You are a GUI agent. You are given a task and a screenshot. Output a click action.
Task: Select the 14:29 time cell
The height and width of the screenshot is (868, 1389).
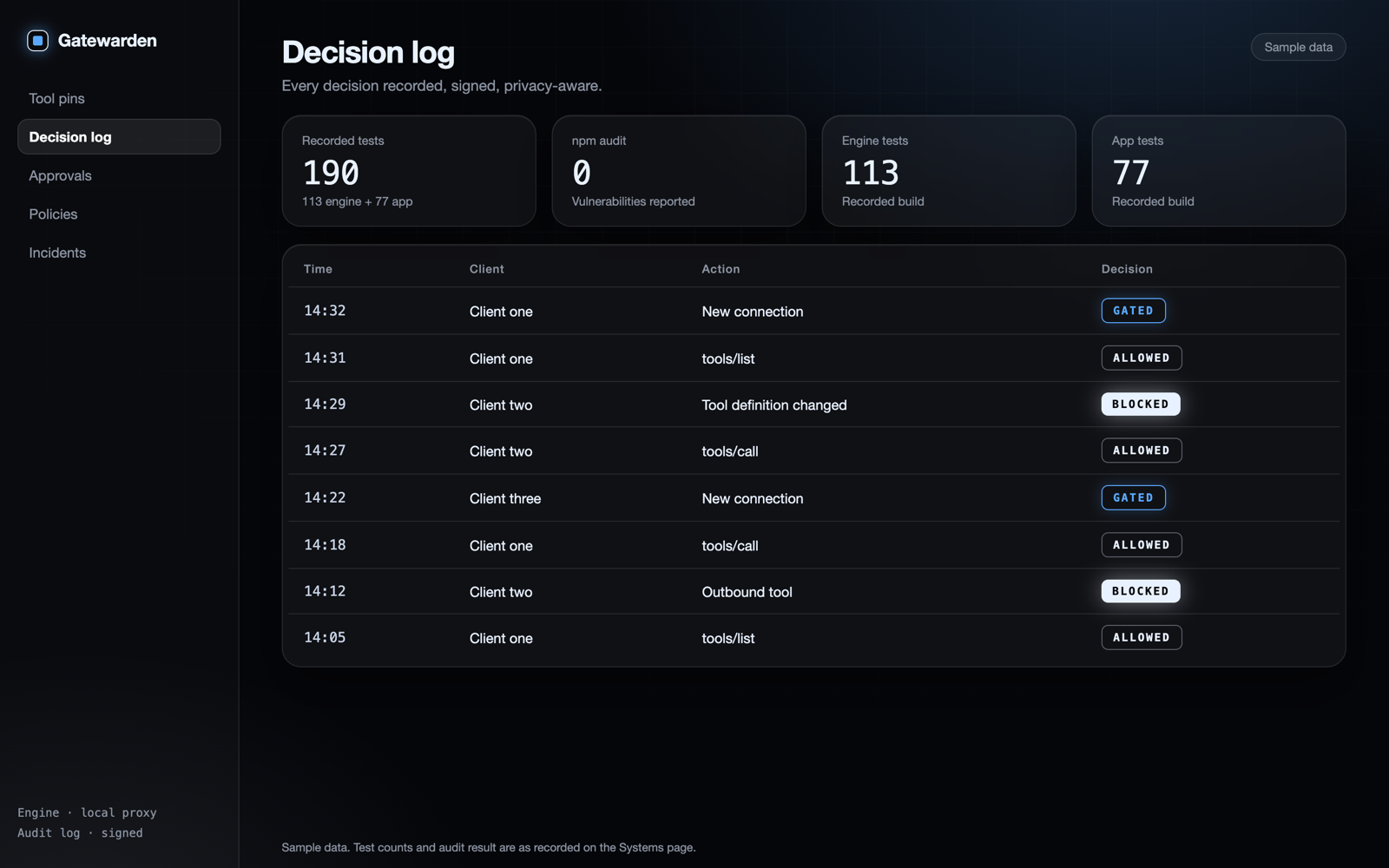click(325, 404)
